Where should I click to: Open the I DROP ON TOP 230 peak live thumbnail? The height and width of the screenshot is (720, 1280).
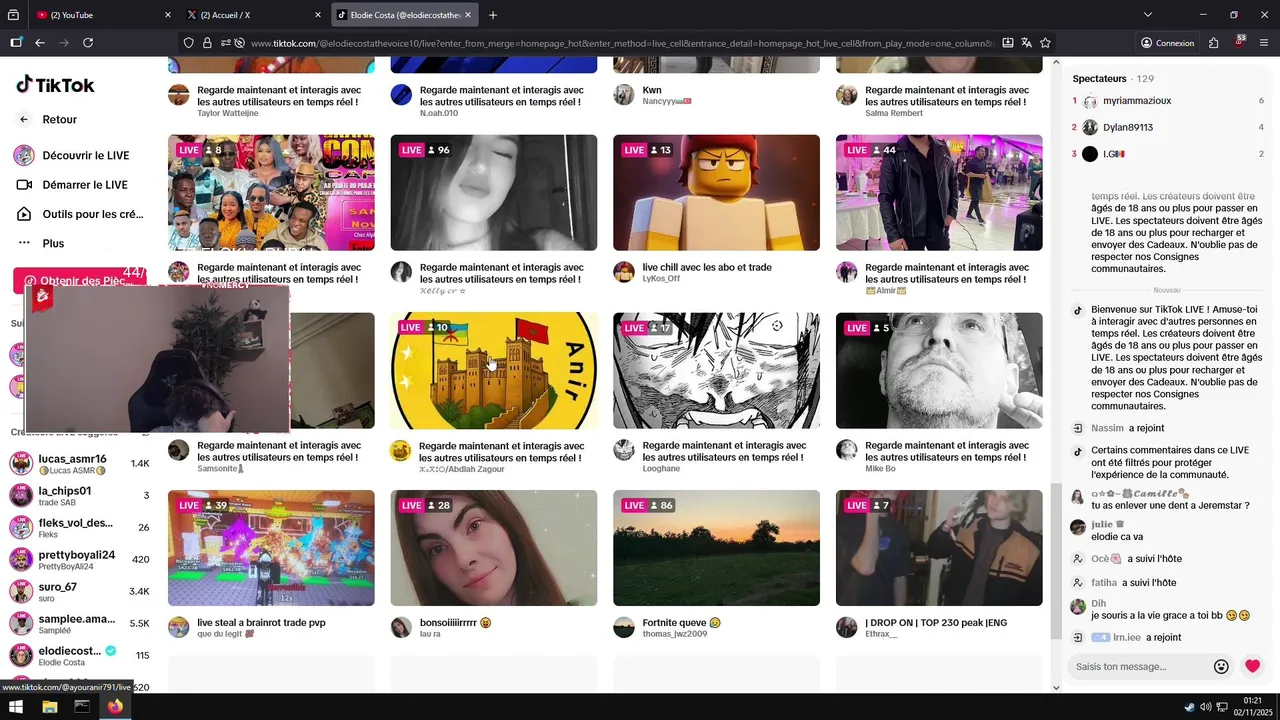click(939, 548)
